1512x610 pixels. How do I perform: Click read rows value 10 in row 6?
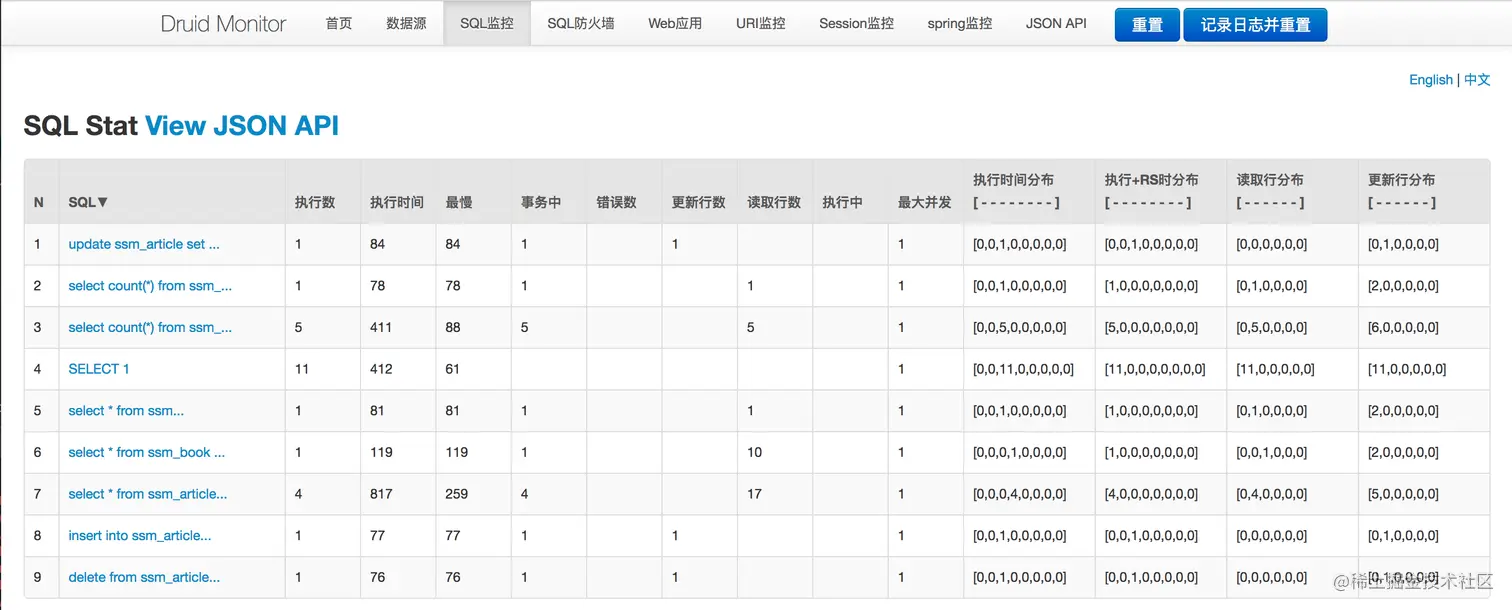755,452
